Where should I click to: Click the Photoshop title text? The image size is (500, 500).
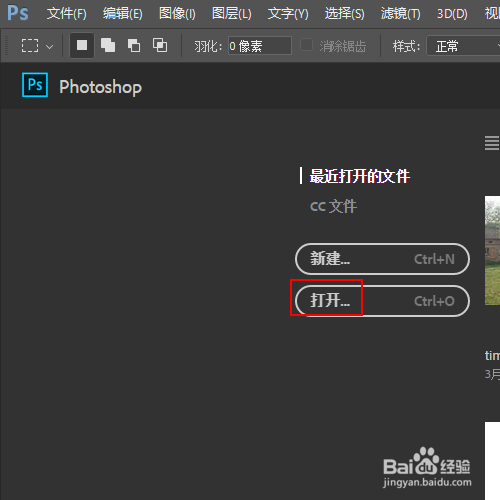tap(100, 87)
